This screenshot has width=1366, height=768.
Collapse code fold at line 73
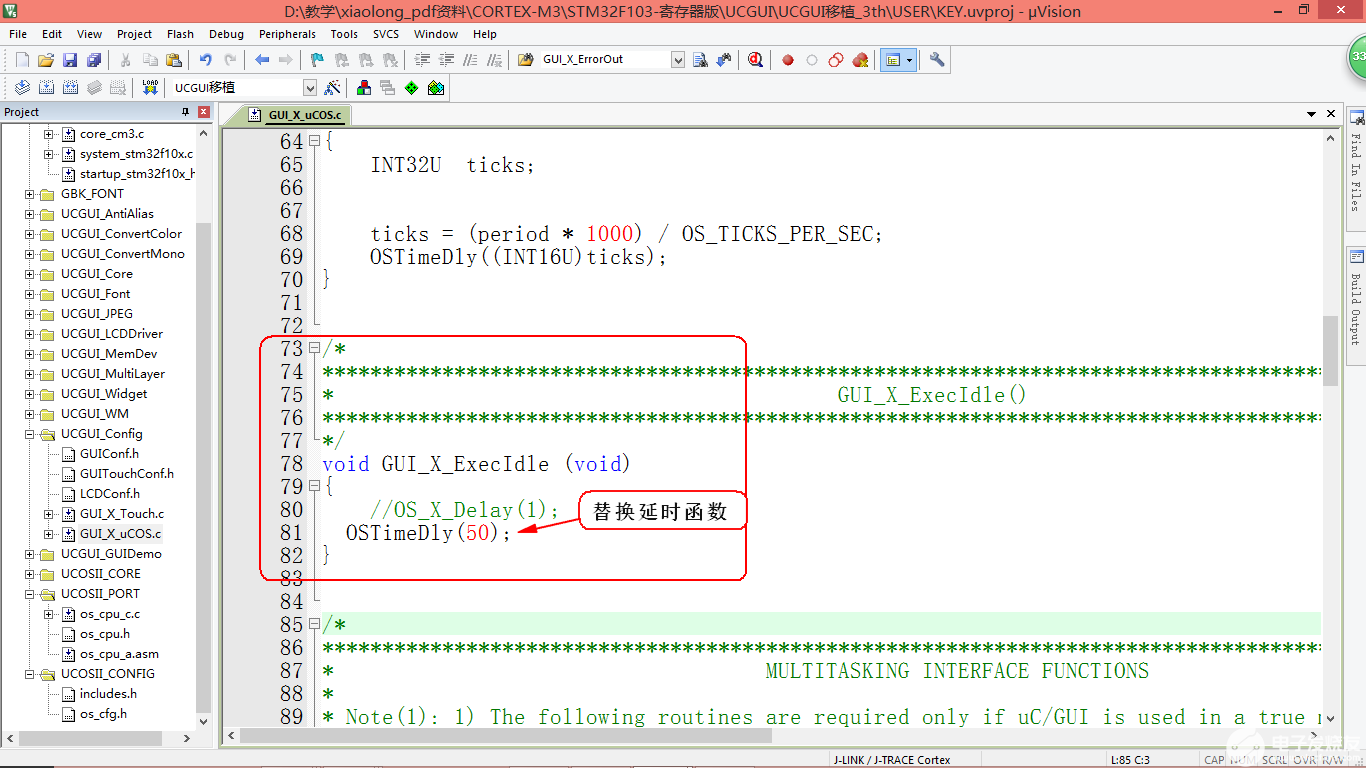(314, 348)
